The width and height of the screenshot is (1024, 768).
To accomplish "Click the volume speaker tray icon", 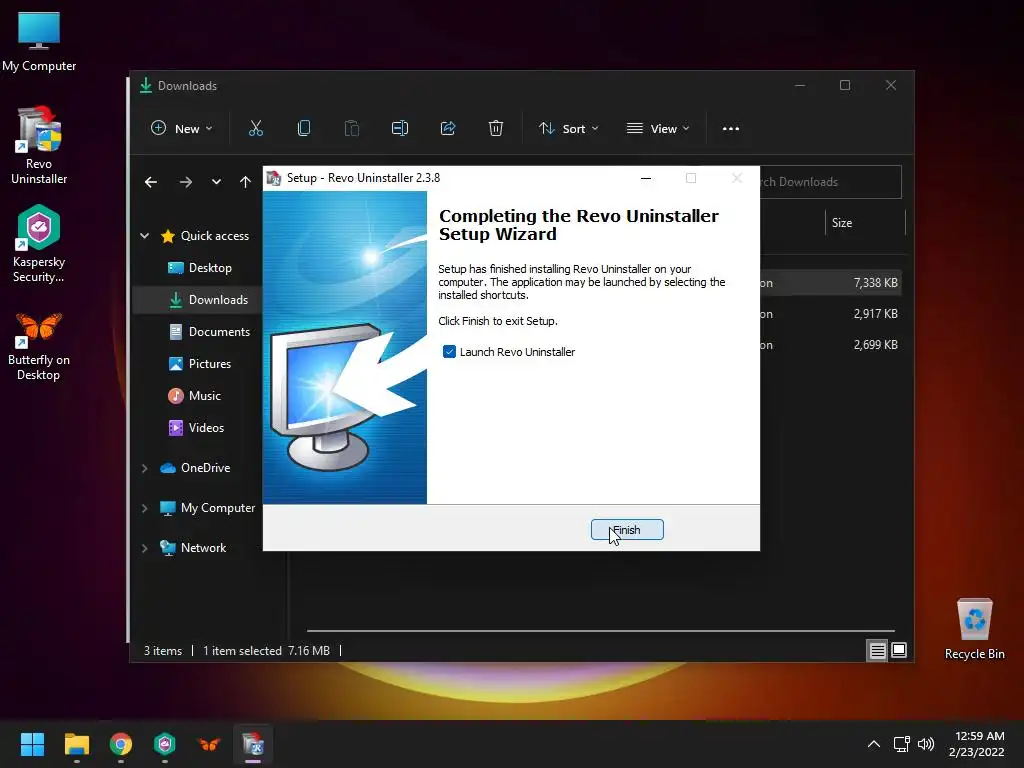I will click(926, 744).
